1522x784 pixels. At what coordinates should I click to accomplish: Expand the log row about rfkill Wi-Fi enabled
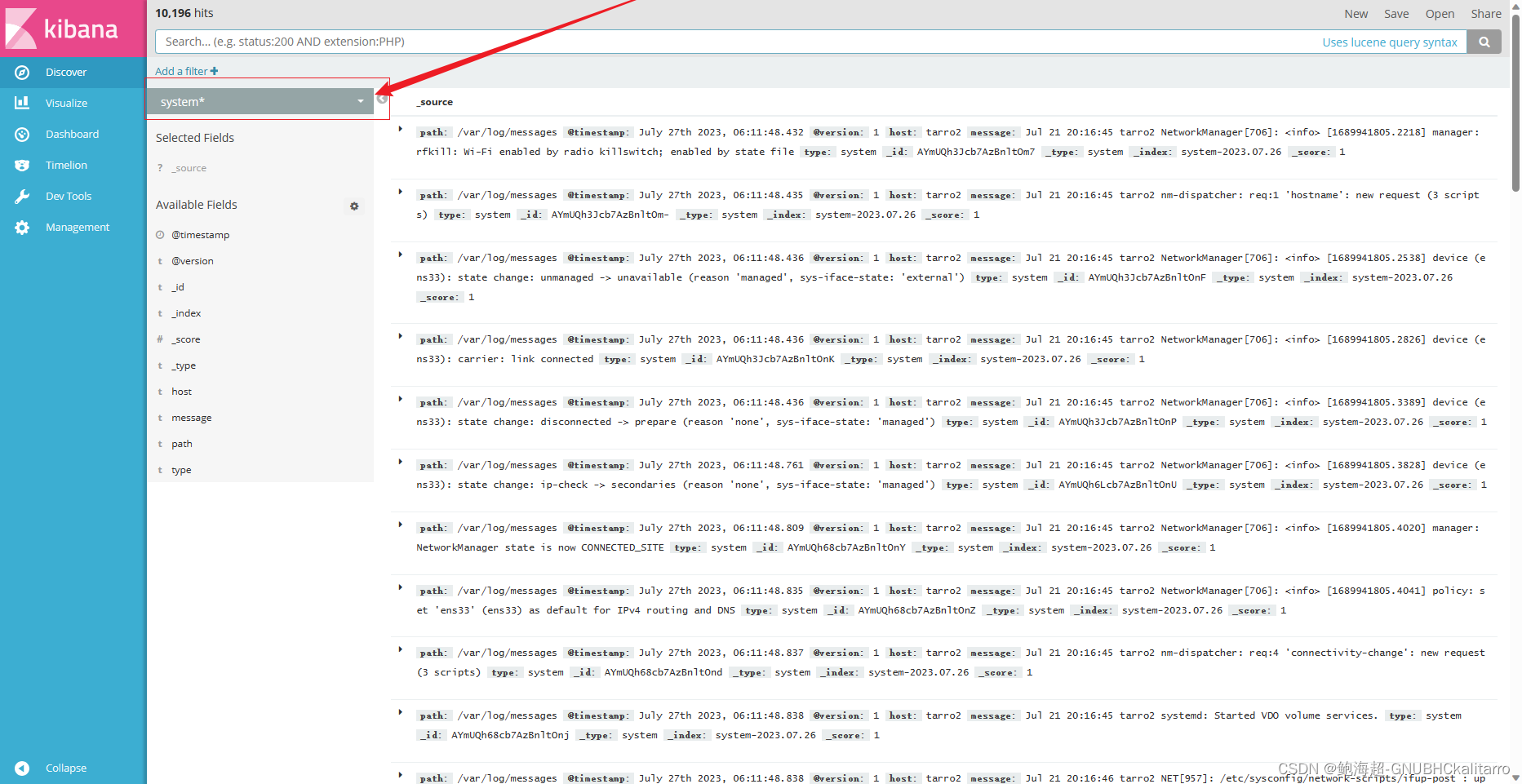[x=400, y=129]
